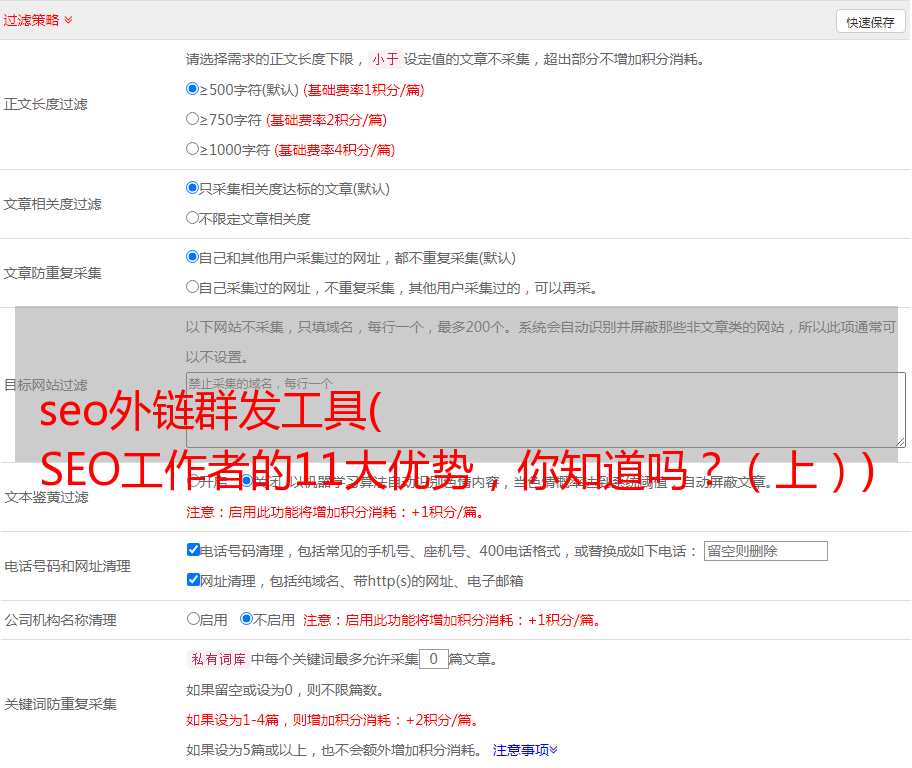This screenshot has width=912, height=768.
Task: Click the red (基础费率2积分/篇) note
Action: click(x=327, y=120)
